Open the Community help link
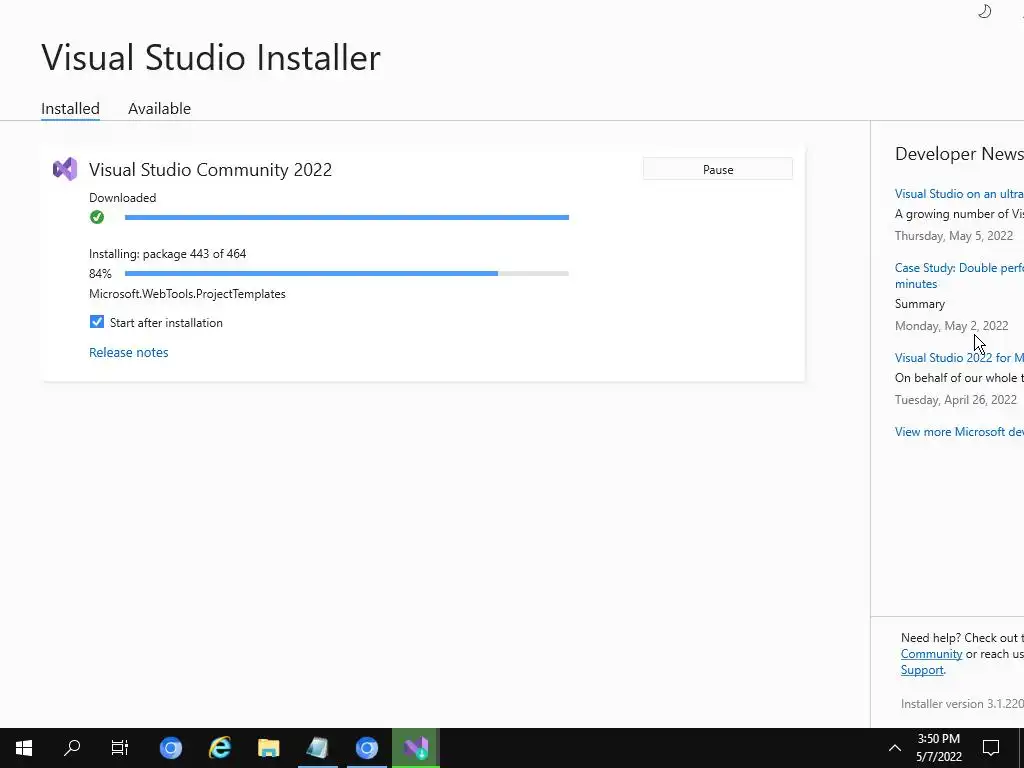This screenshot has height=768, width=1024. [931, 654]
